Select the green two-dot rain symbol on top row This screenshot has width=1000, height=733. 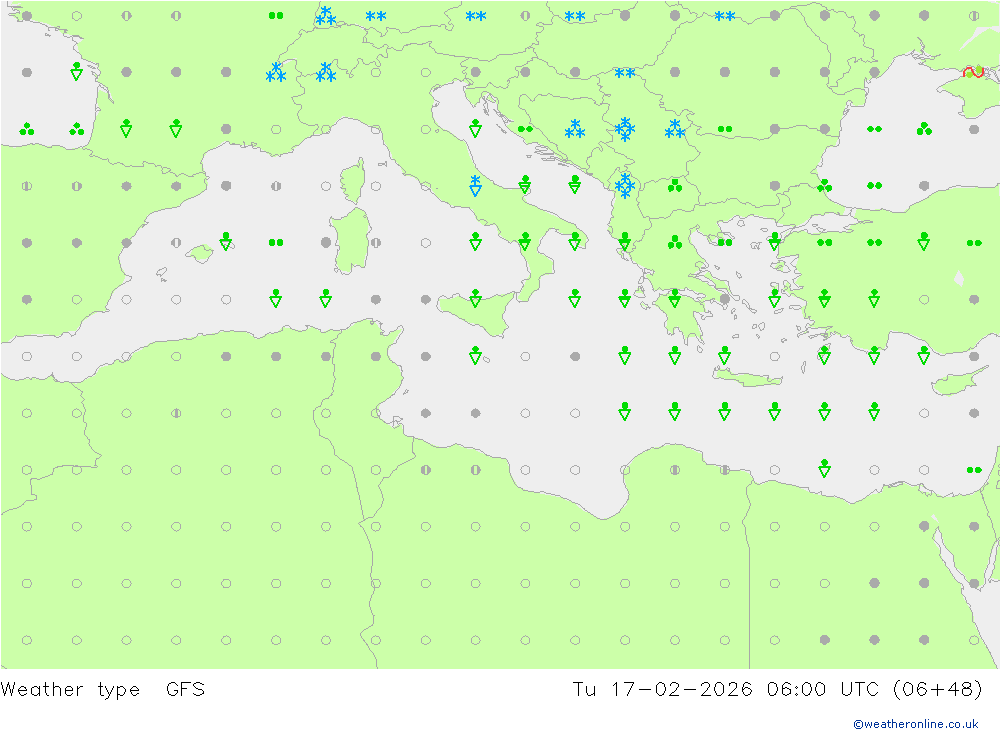[276, 15]
